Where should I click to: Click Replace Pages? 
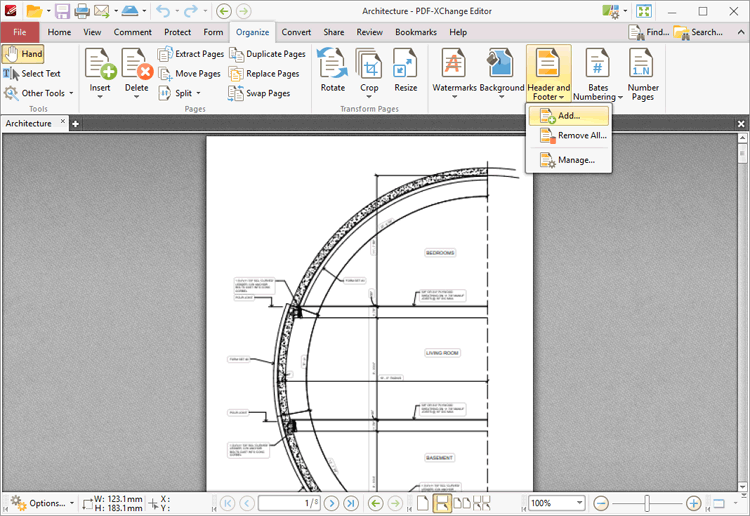point(264,74)
